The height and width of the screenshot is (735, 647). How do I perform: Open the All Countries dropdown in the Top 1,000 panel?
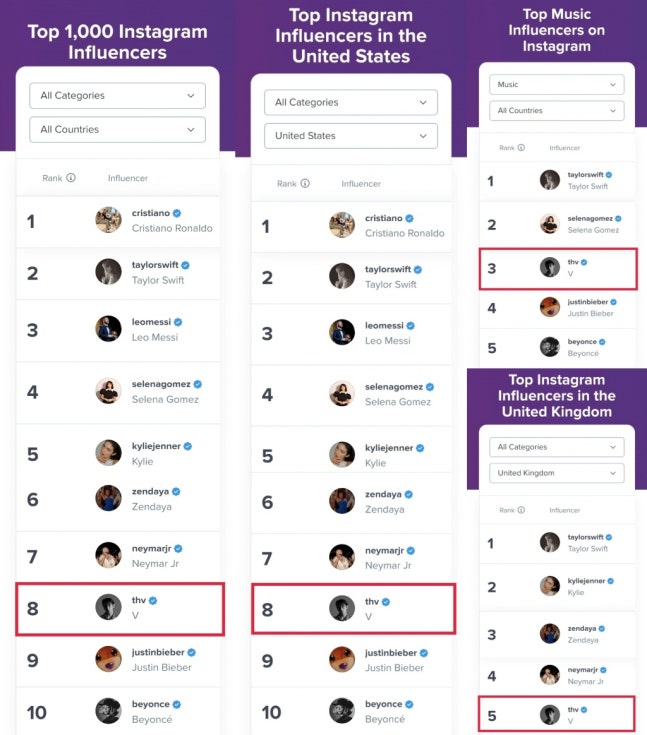117,130
